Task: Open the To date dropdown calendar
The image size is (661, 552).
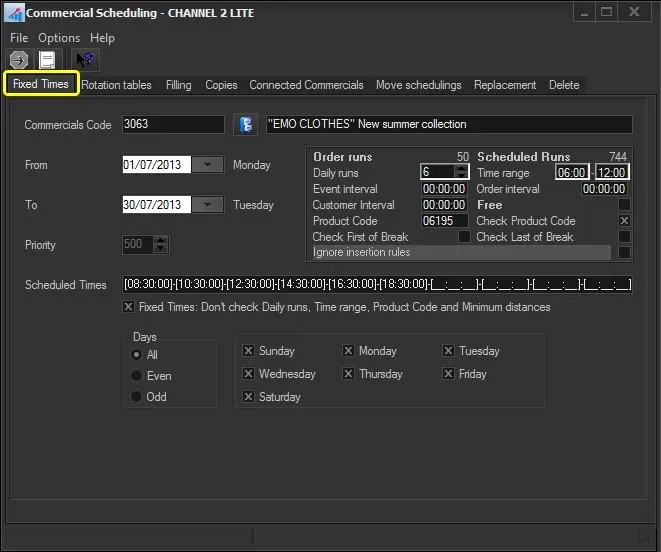Action: click(207, 205)
